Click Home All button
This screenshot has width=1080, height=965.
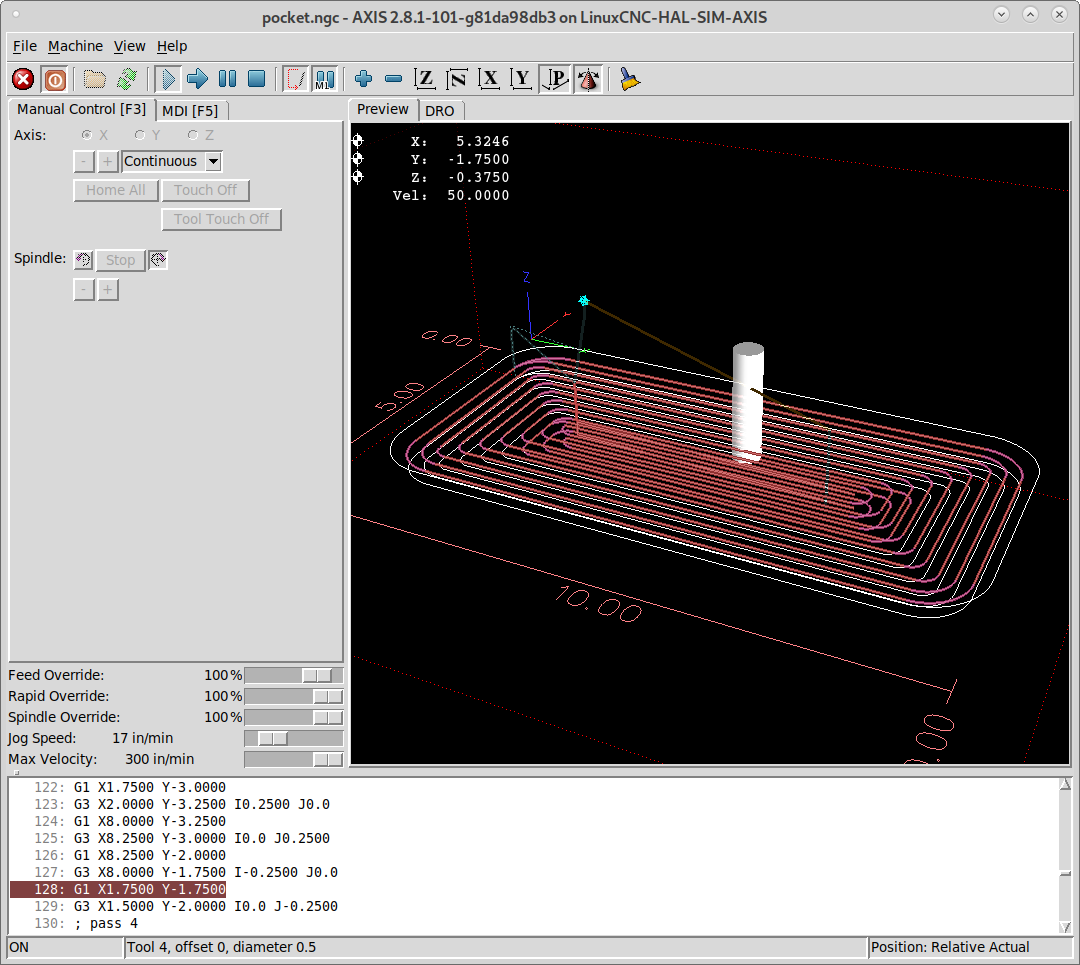116,190
